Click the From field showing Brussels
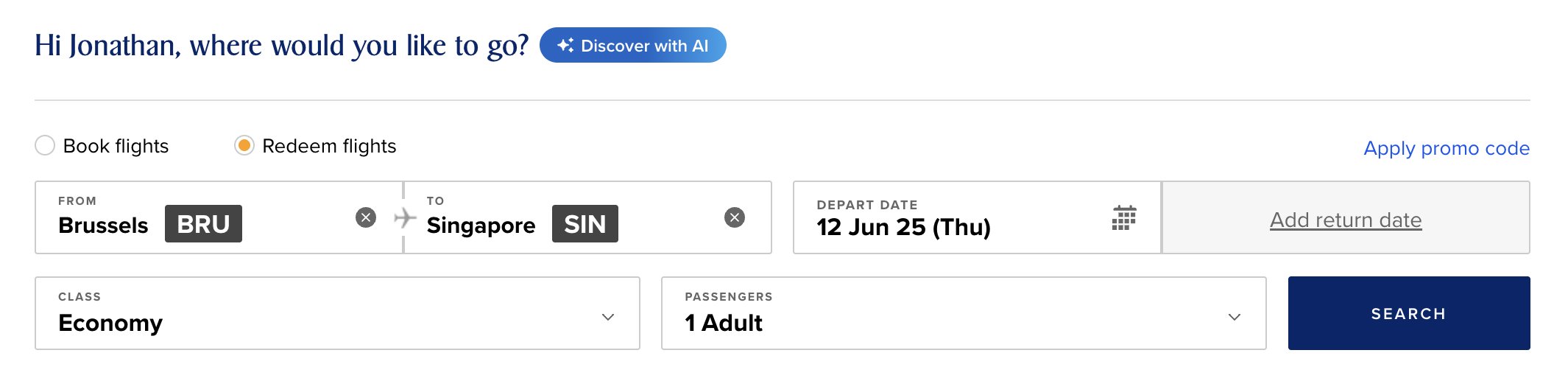This screenshot has width=1568, height=381. click(219, 217)
